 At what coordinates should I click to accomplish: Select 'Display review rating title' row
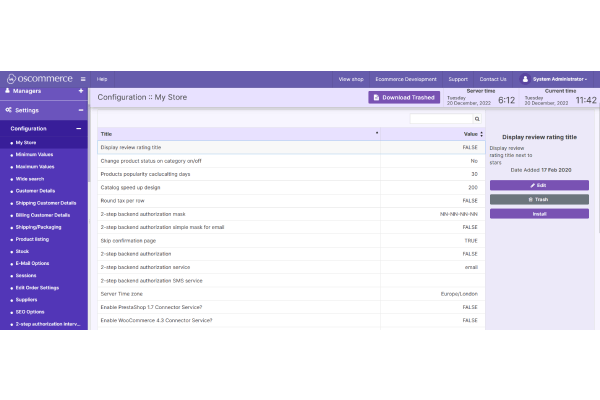pyautogui.click(x=291, y=147)
